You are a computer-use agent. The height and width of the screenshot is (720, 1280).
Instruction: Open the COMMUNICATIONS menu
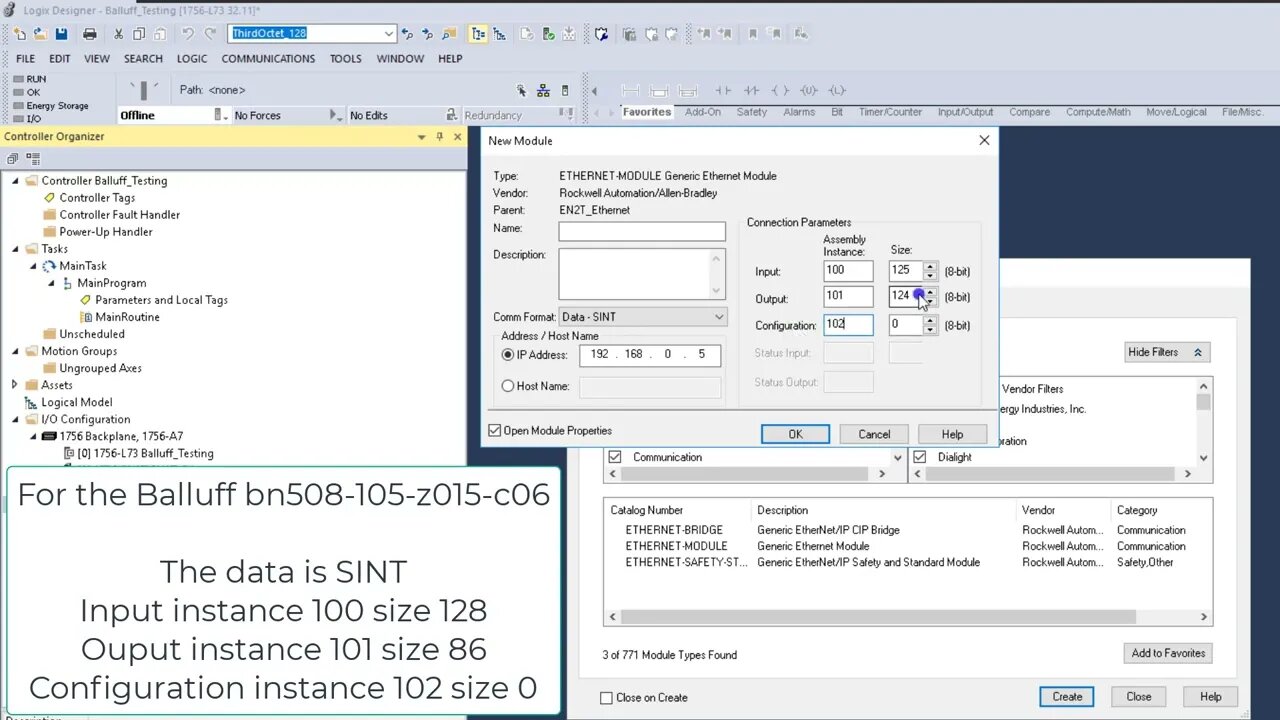pos(268,59)
